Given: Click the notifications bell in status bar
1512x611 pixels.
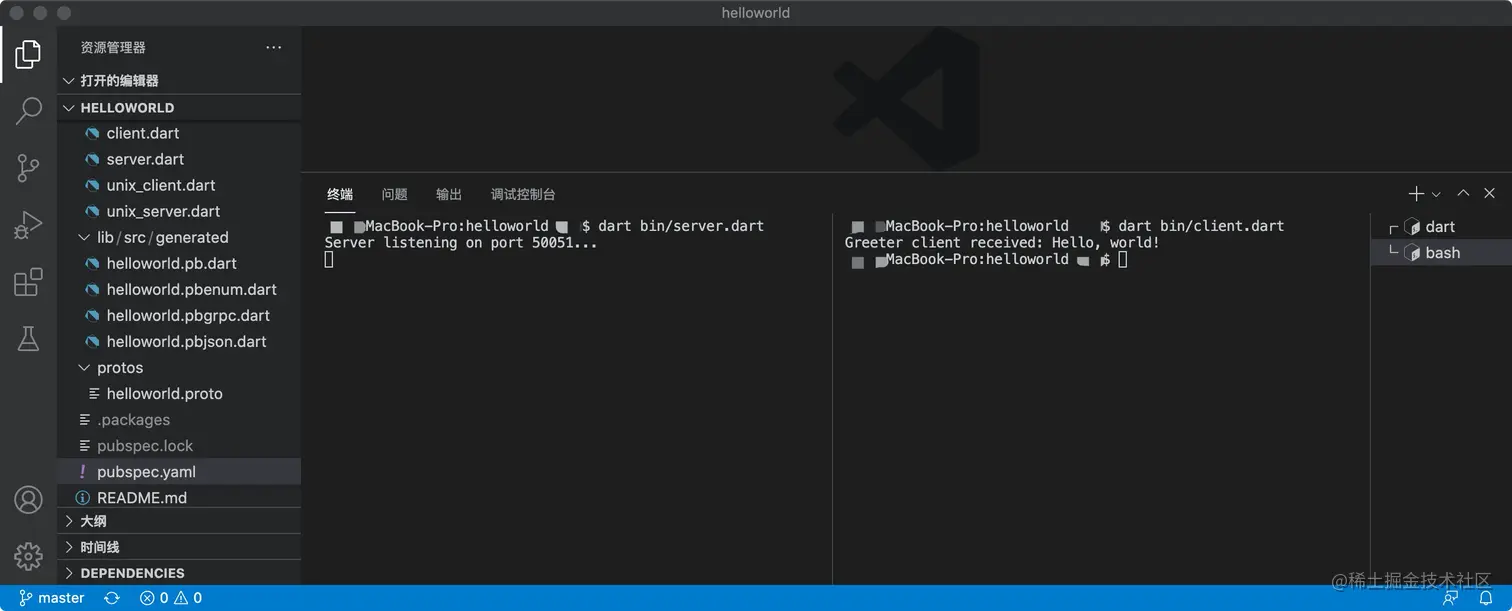Looking at the screenshot, I should tap(1486, 598).
